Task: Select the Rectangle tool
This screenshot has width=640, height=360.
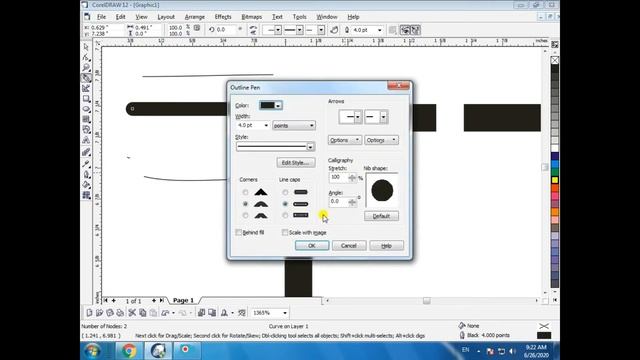Action: tap(86, 99)
